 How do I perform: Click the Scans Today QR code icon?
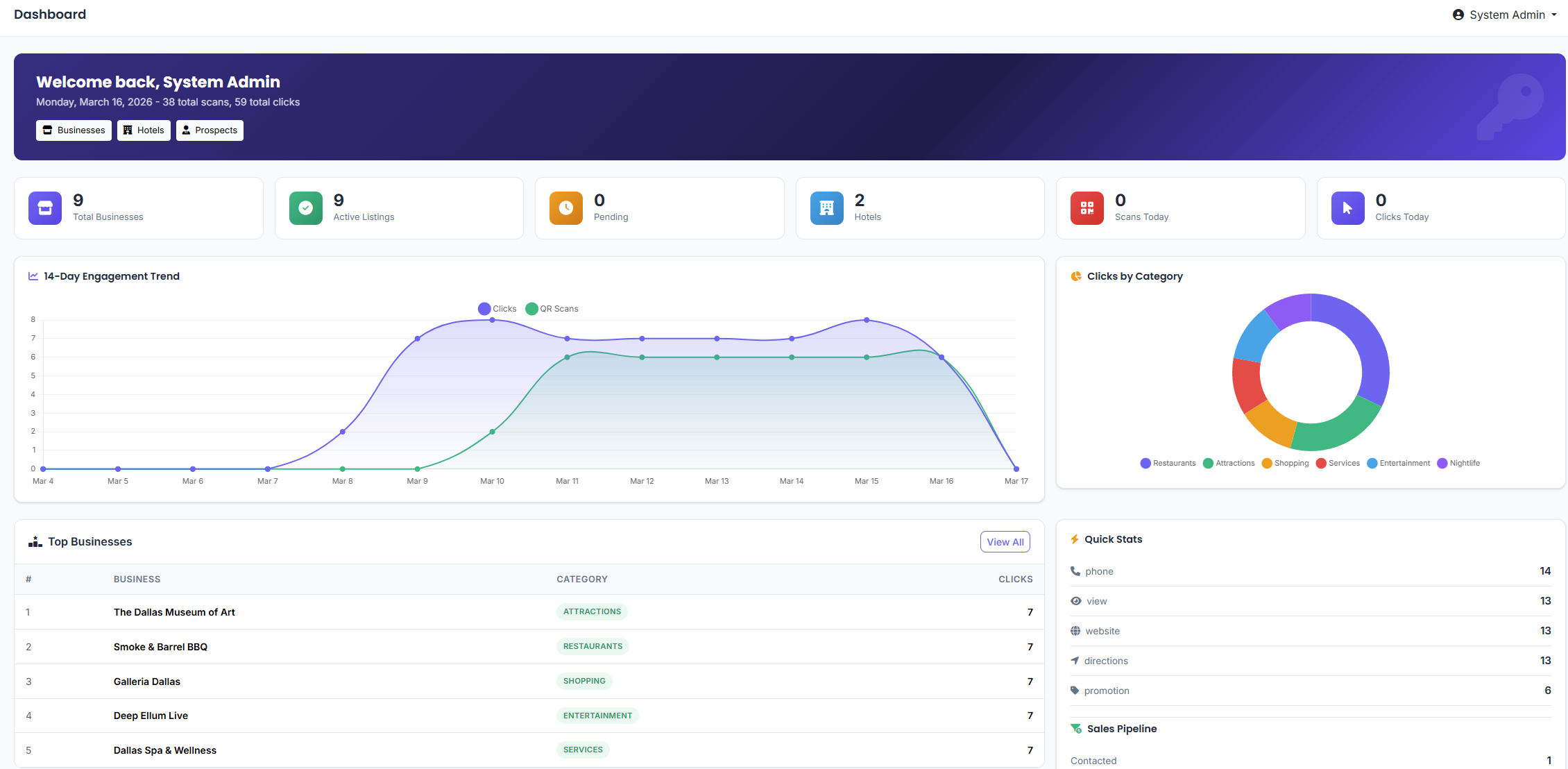(1086, 208)
